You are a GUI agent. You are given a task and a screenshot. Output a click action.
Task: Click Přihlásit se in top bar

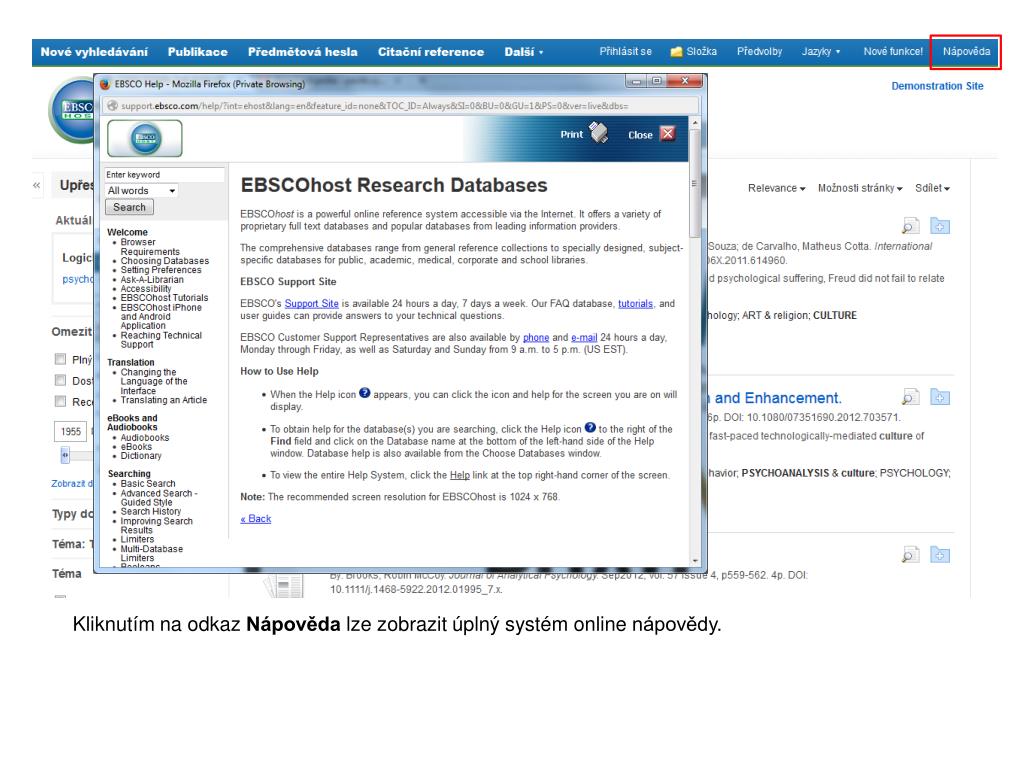point(626,52)
